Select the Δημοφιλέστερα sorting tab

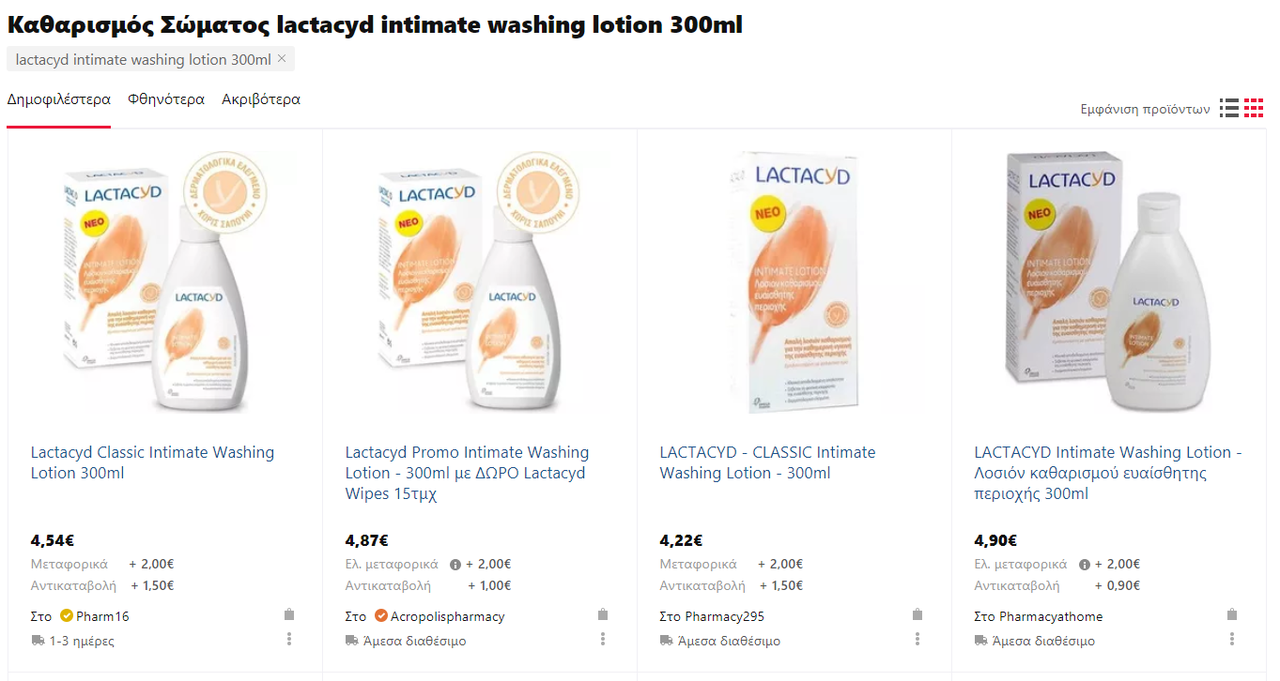tap(59, 100)
